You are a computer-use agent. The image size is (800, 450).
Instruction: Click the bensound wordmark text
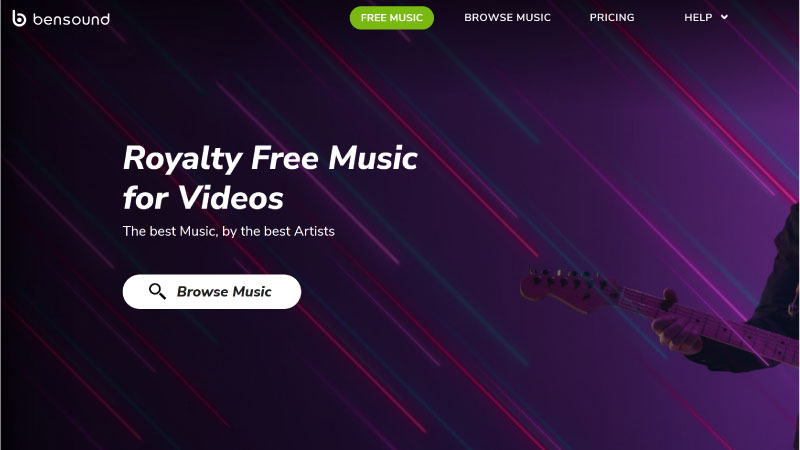(x=71, y=19)
